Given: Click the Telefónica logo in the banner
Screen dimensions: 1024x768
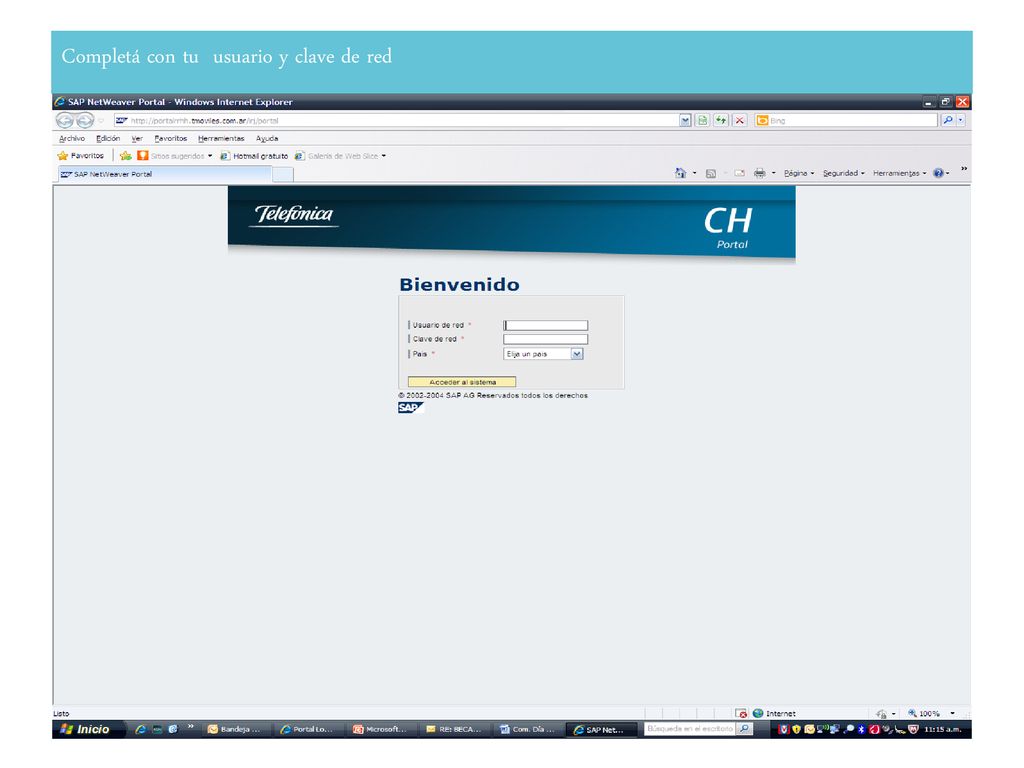Looking at the screenshot, I should [x=294, y=214].
